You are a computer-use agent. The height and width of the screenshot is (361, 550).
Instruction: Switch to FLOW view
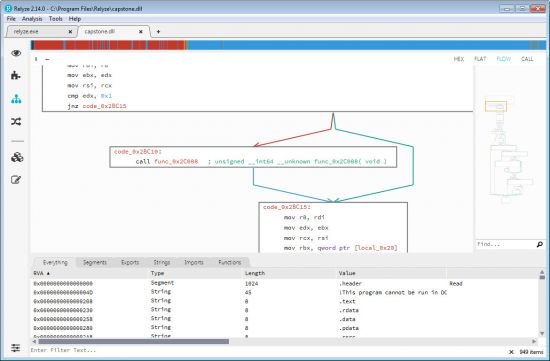(504, 59)
